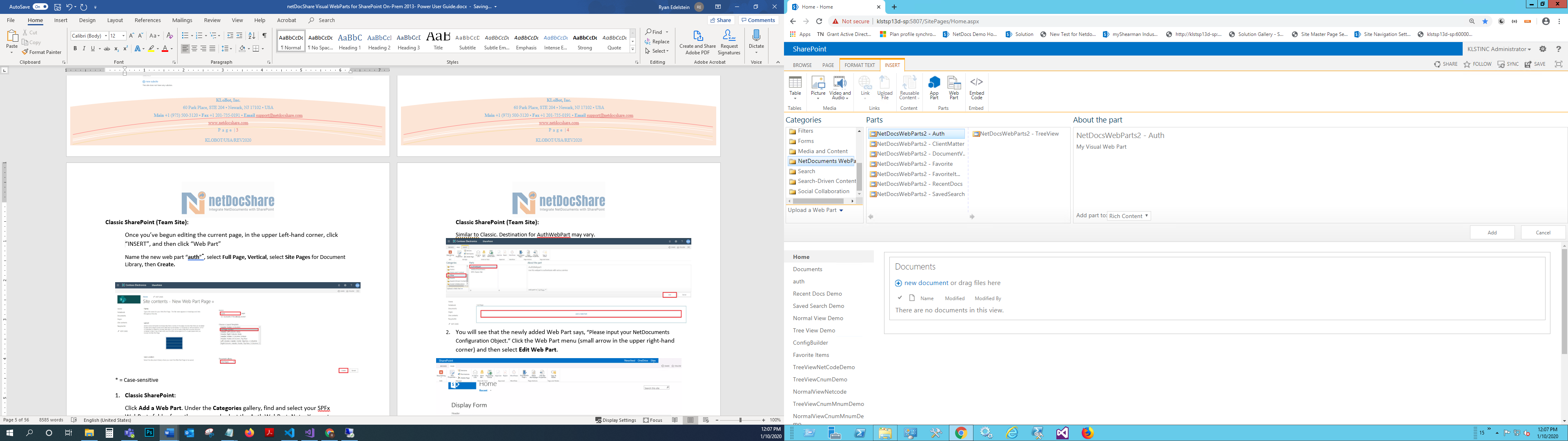Toggle AutoSave switch in Word
Screen dimensions: 1568x441
[x=41, y=7]
